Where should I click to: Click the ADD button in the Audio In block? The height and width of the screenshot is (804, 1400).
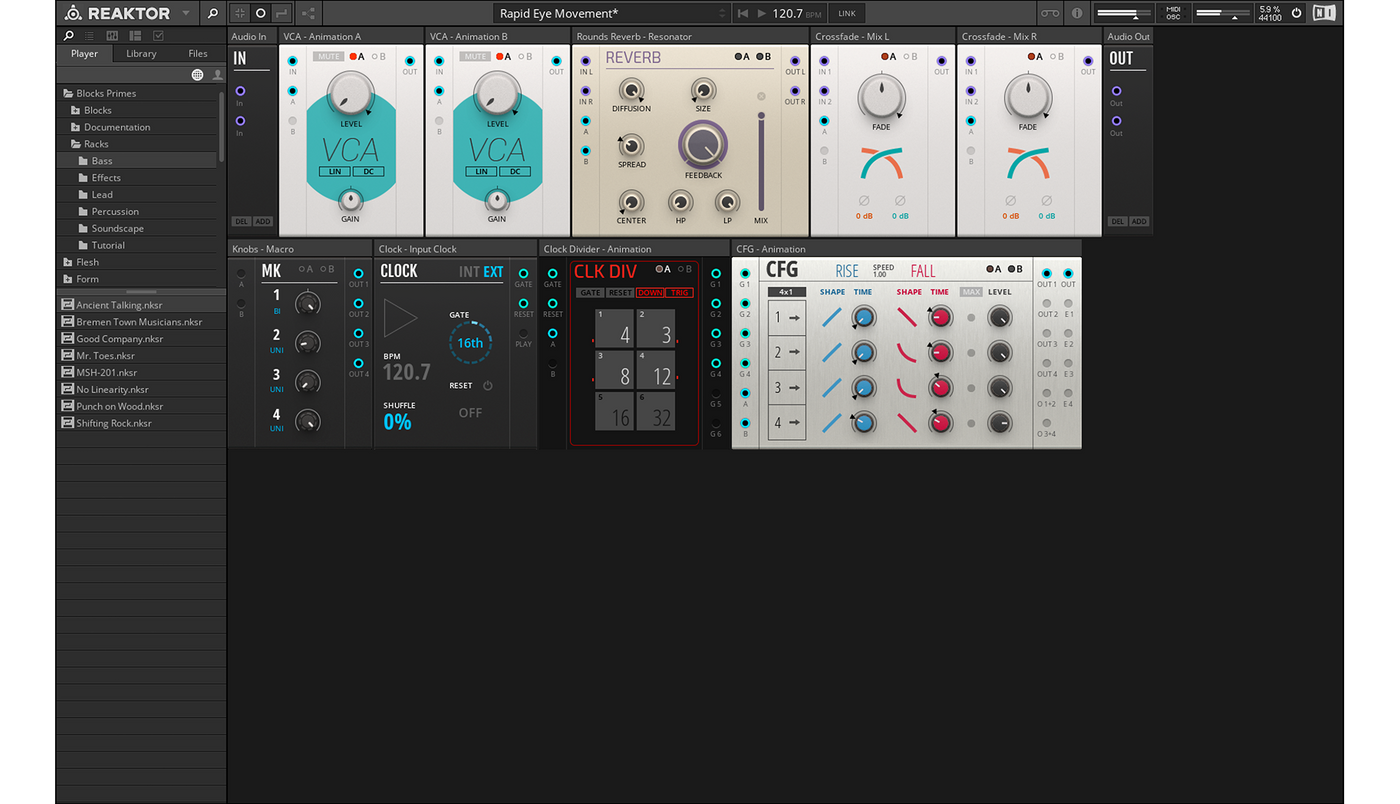pyautogui.click(x=262, y=221)
